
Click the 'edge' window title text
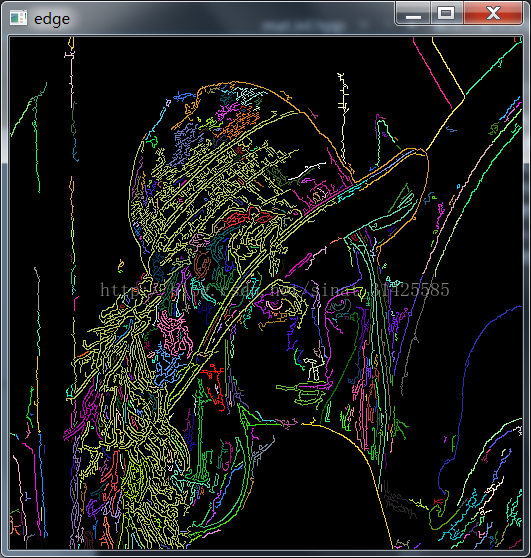52,19
